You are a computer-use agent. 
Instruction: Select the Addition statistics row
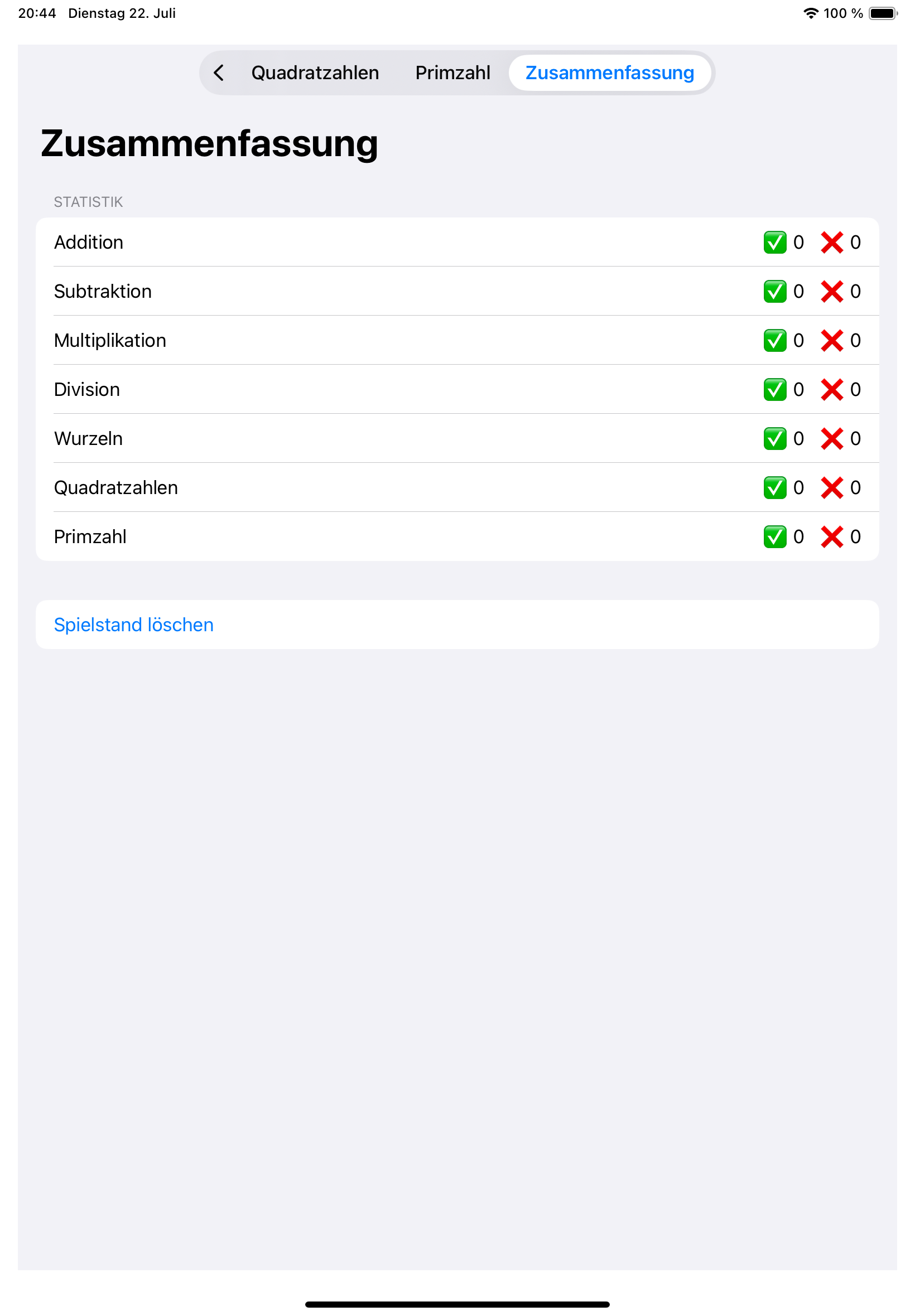point(401,243)
